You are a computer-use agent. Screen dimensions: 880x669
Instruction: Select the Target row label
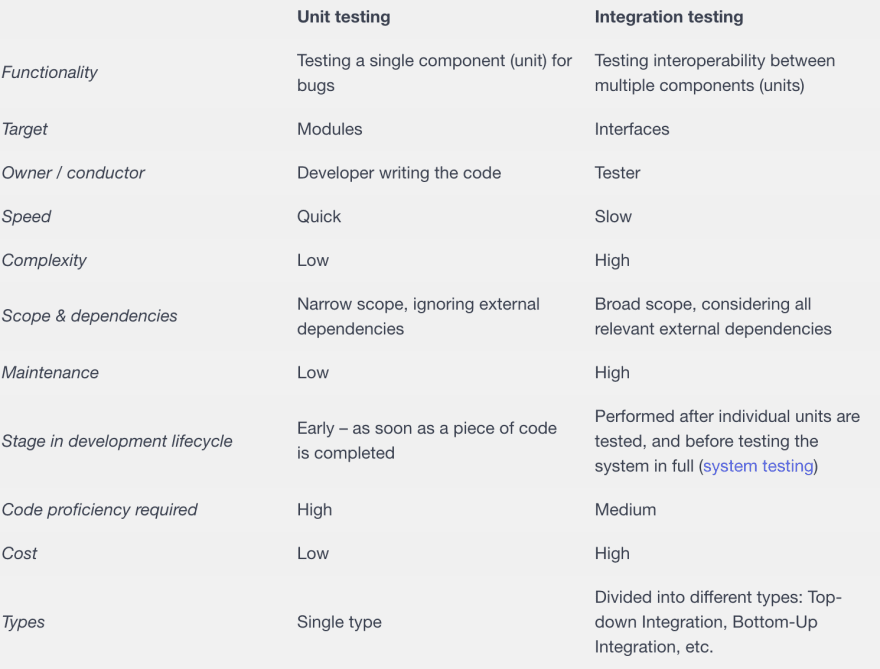pyautogui.click(x=25, y=129)
